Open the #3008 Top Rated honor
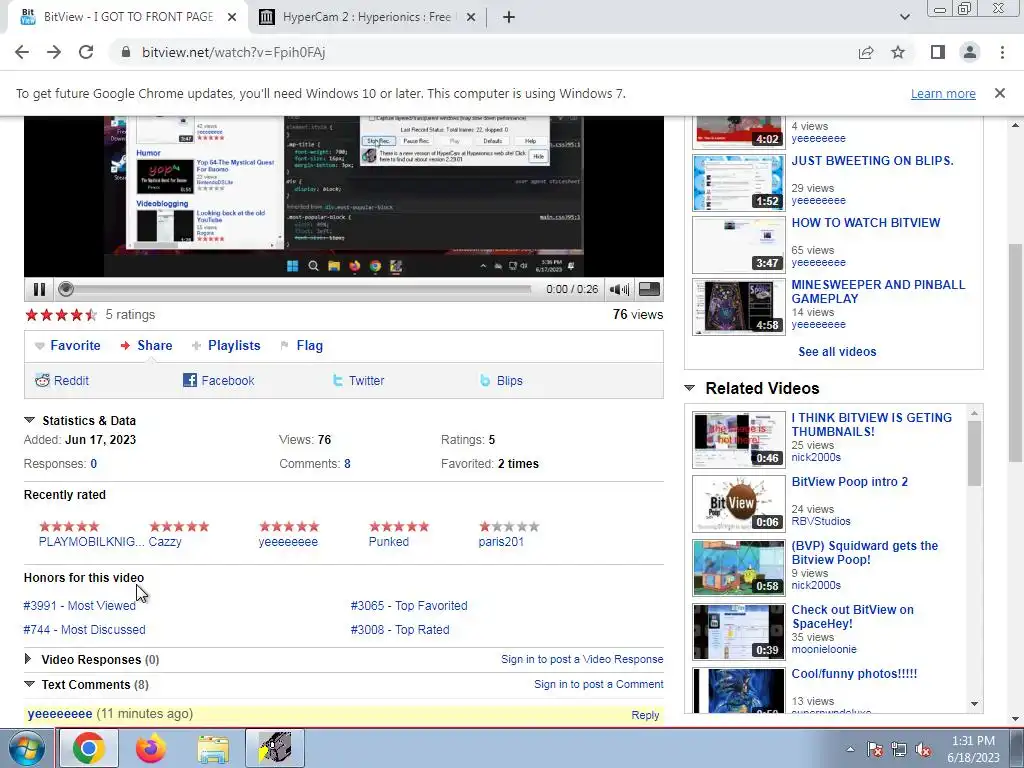The image size is (1024, 768). click(400, 630)
